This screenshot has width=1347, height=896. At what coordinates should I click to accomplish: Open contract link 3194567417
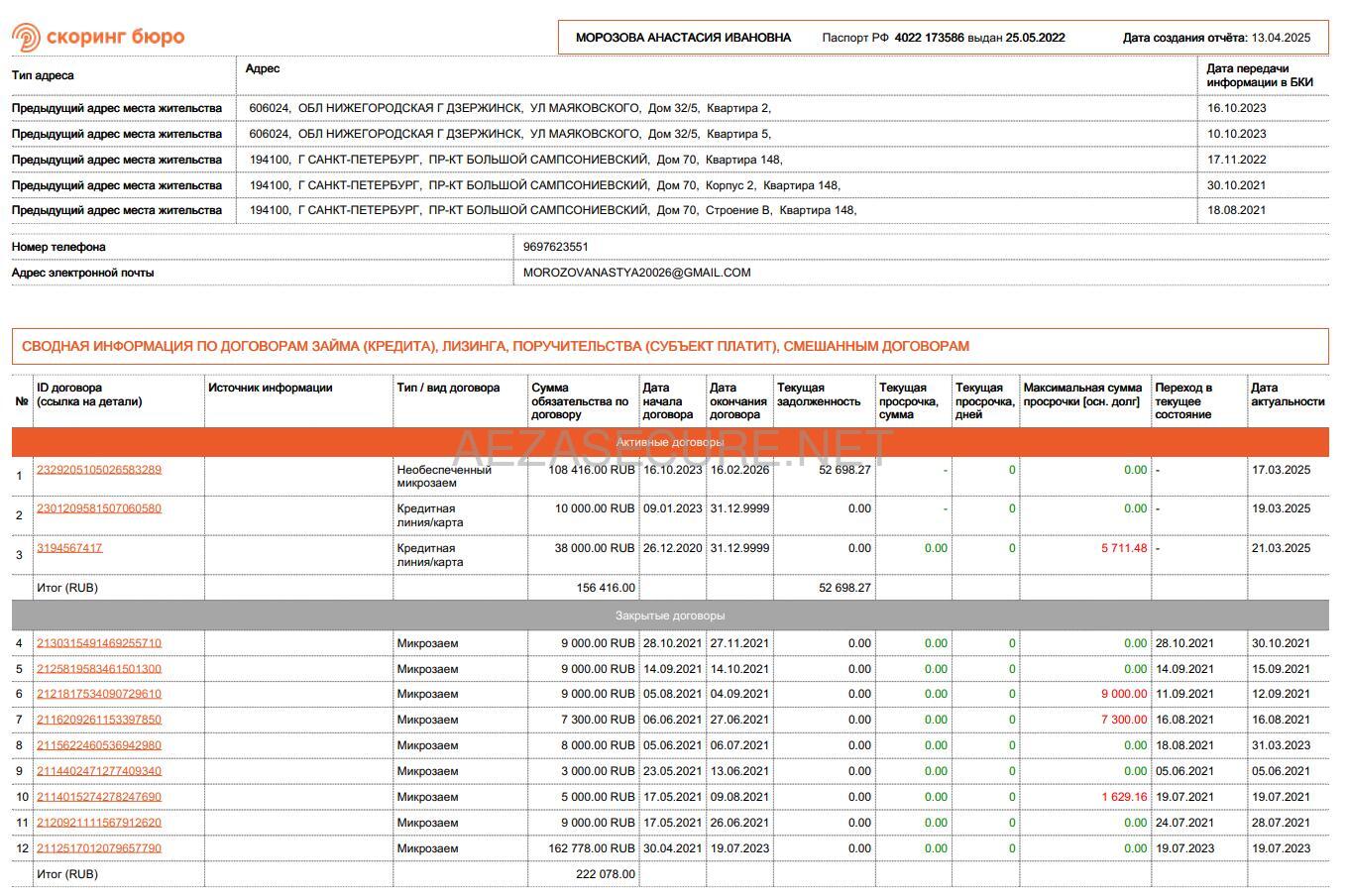(69, 548)
